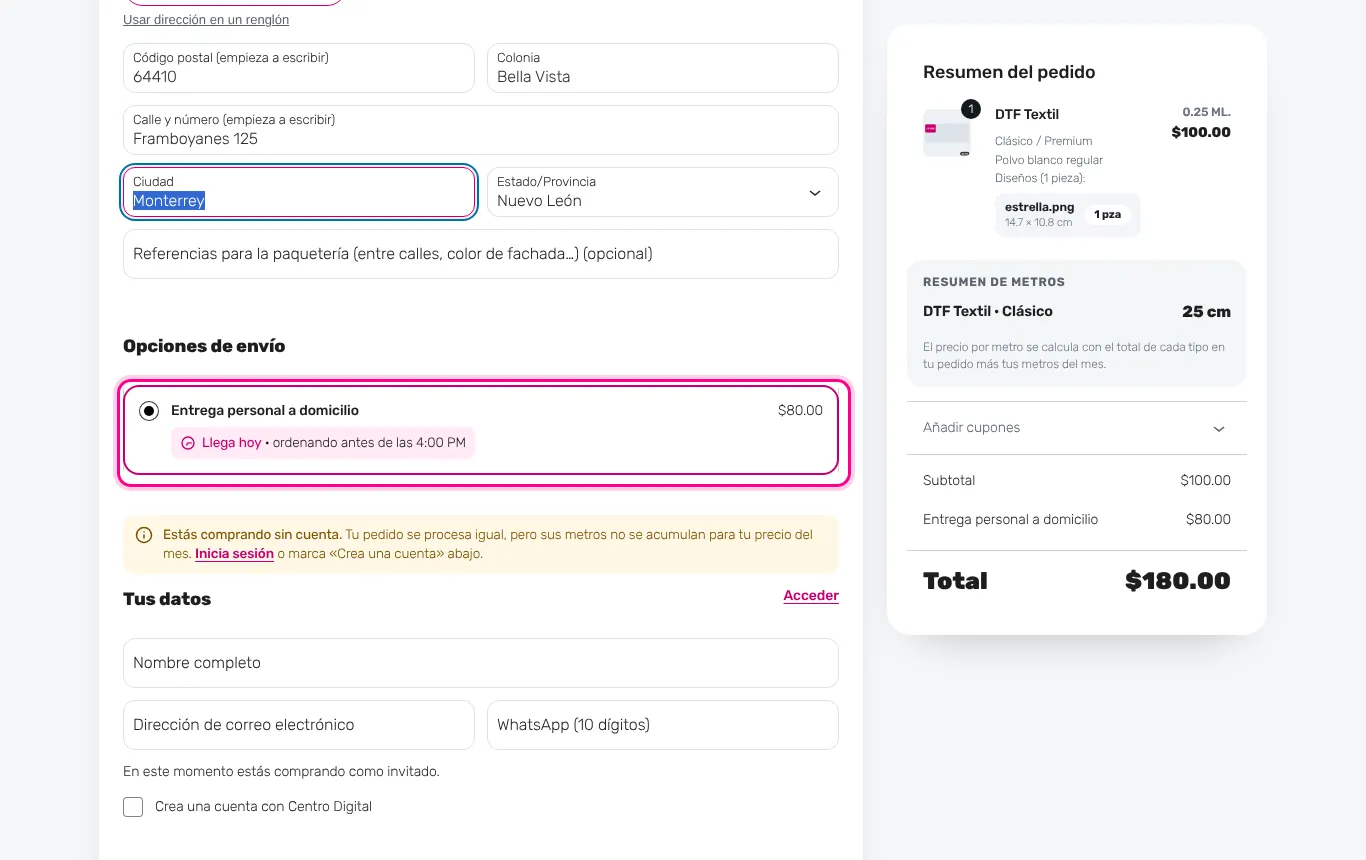
Task: Click the quantity badge on DTF Textil thumbnail
Action: click(x=970, y=109)
